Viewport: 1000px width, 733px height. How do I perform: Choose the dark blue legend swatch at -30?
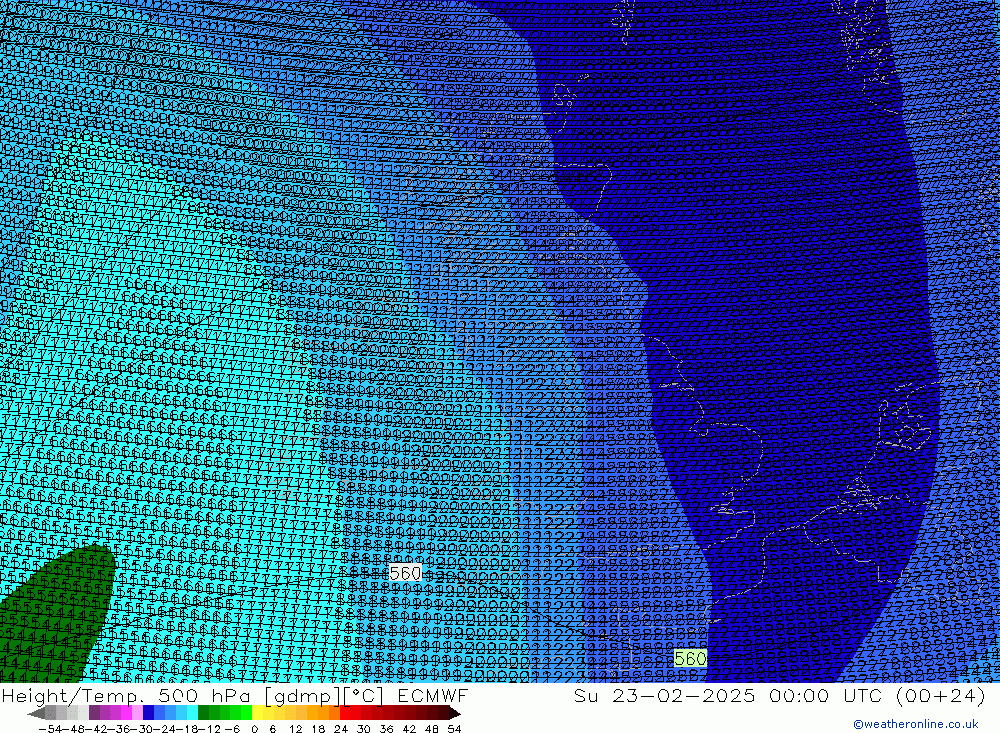149,713
